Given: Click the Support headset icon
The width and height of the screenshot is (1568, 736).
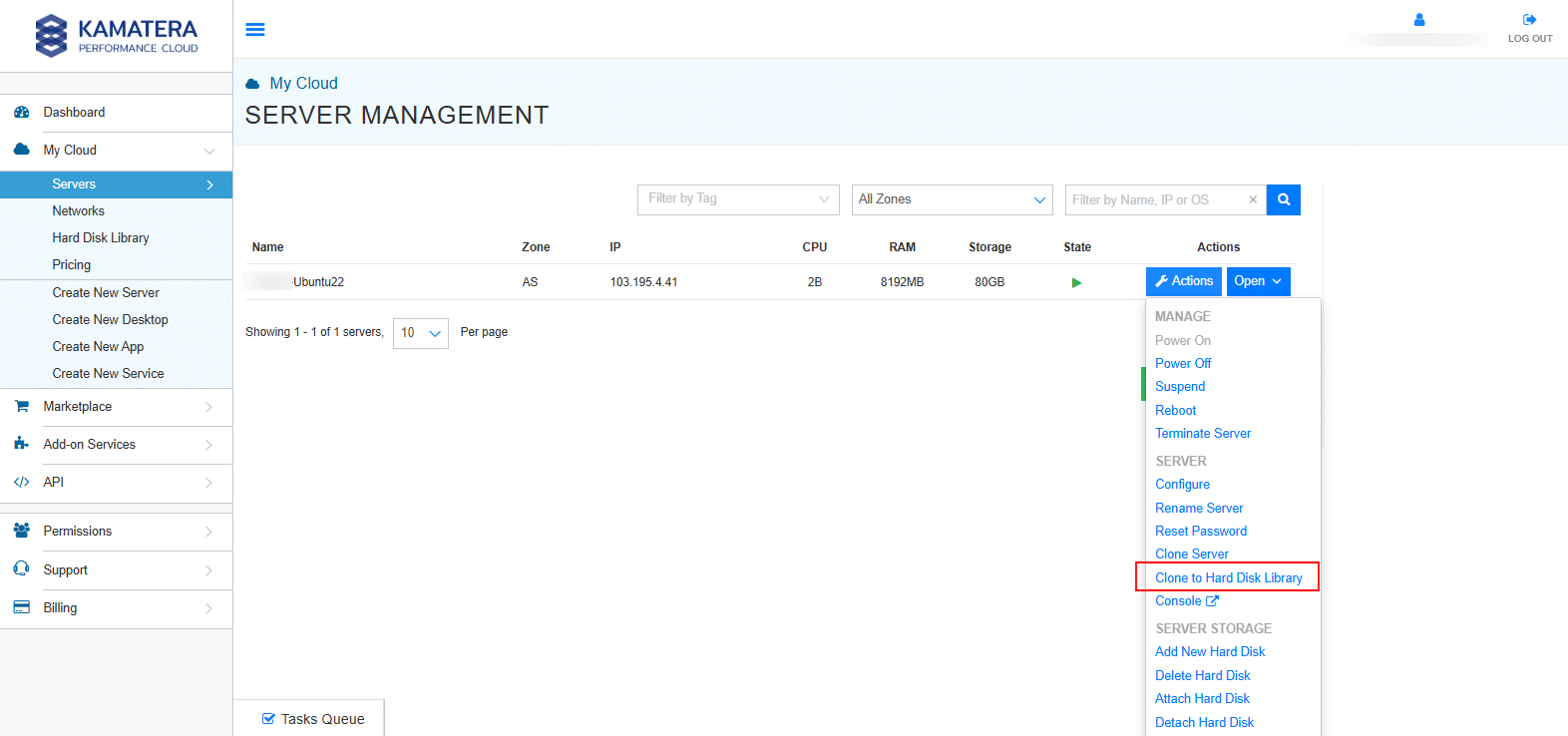Looking at the screenshot, I should pyautogui.click(x=21, y=568).
